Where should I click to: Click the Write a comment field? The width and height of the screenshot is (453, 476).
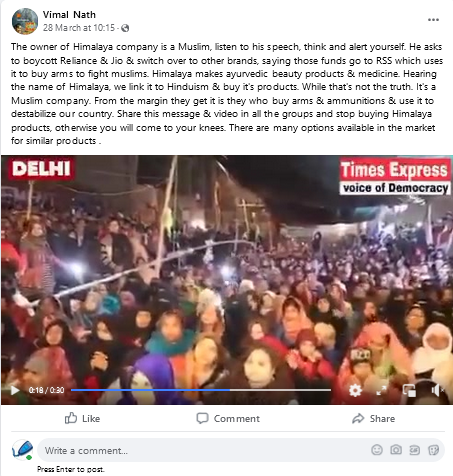(241, 450)
